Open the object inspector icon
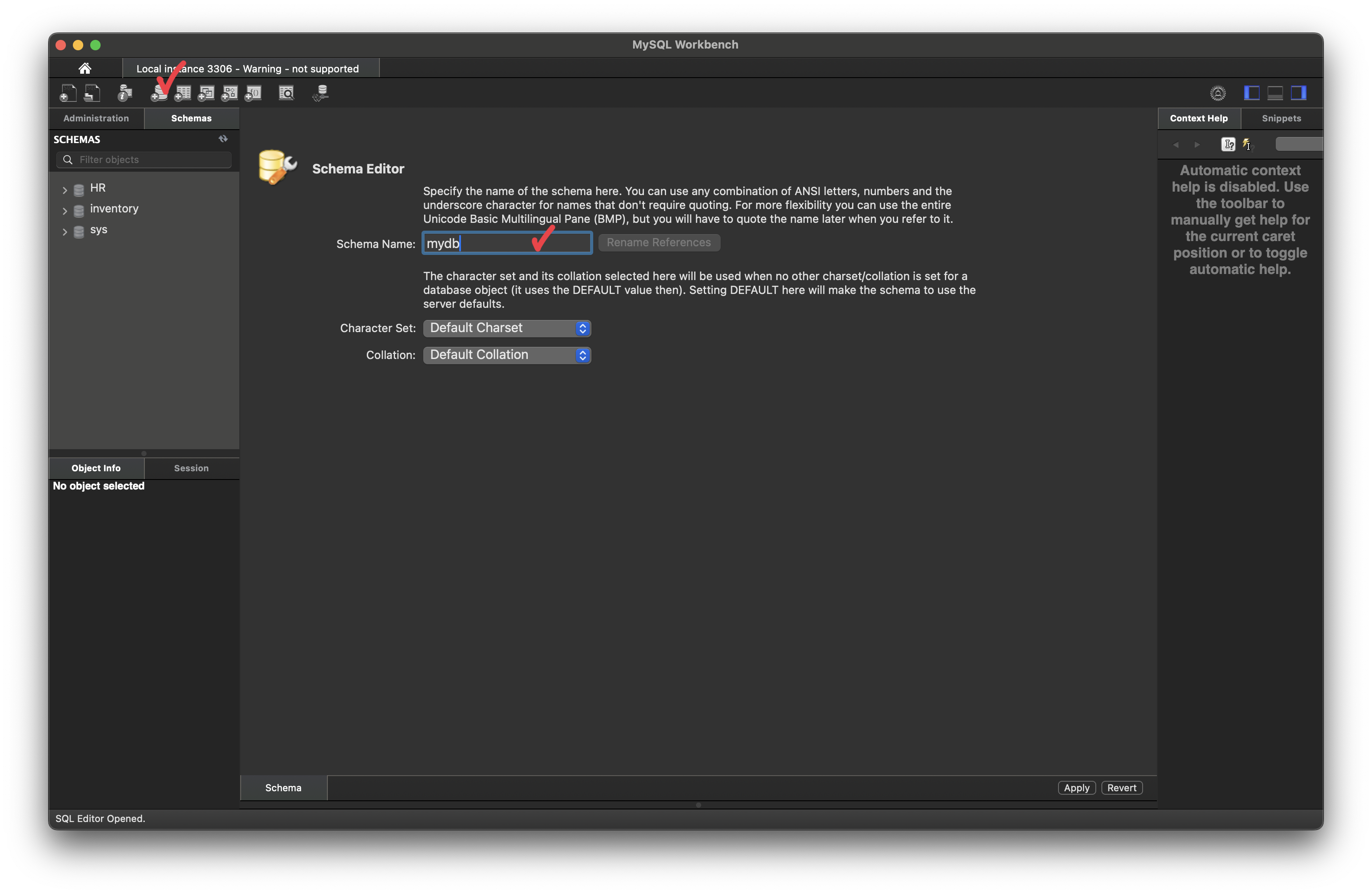1372x894 pixels. pos(124,93)
